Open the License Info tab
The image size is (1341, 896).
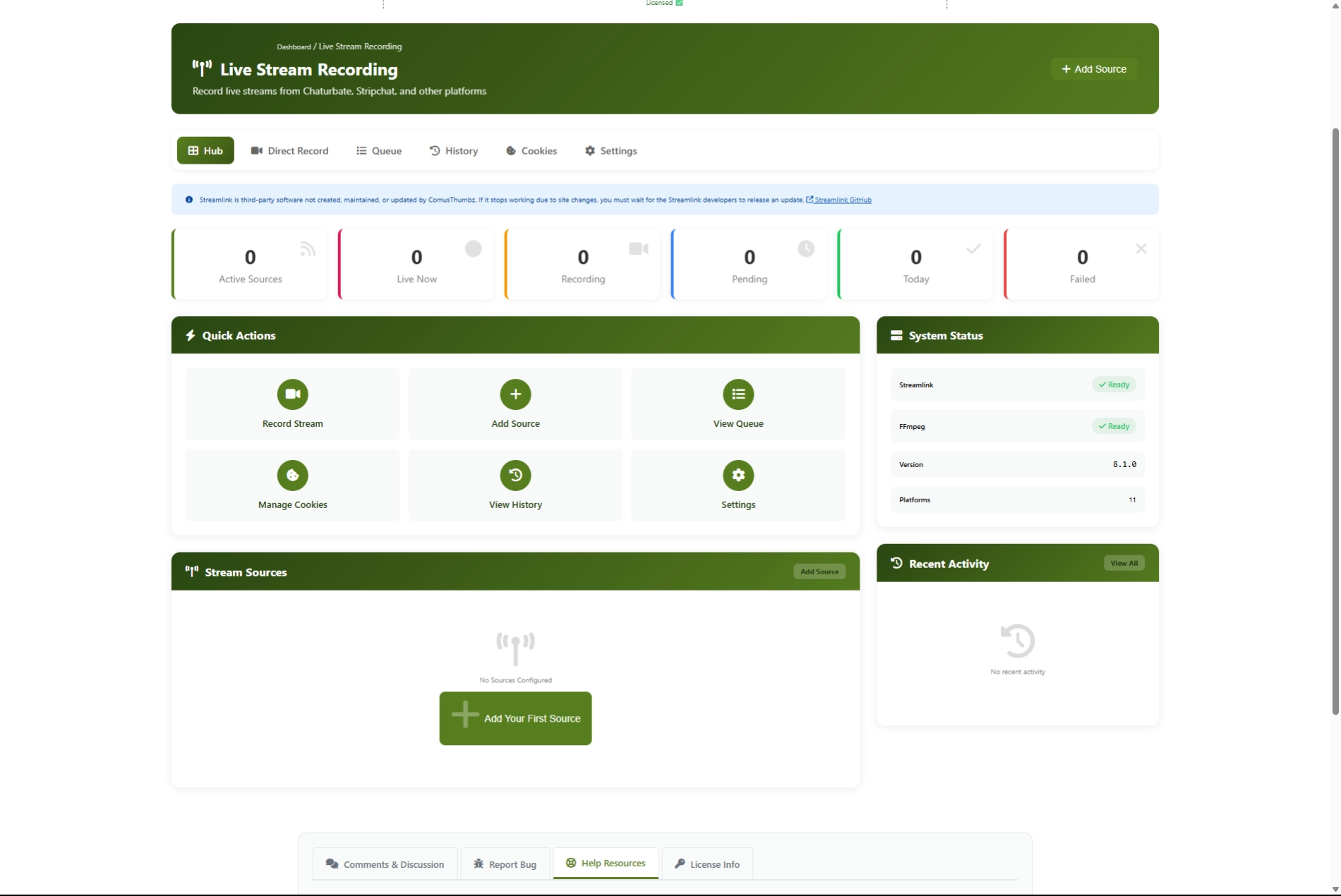pyautogui.click(x=707, y=864)
